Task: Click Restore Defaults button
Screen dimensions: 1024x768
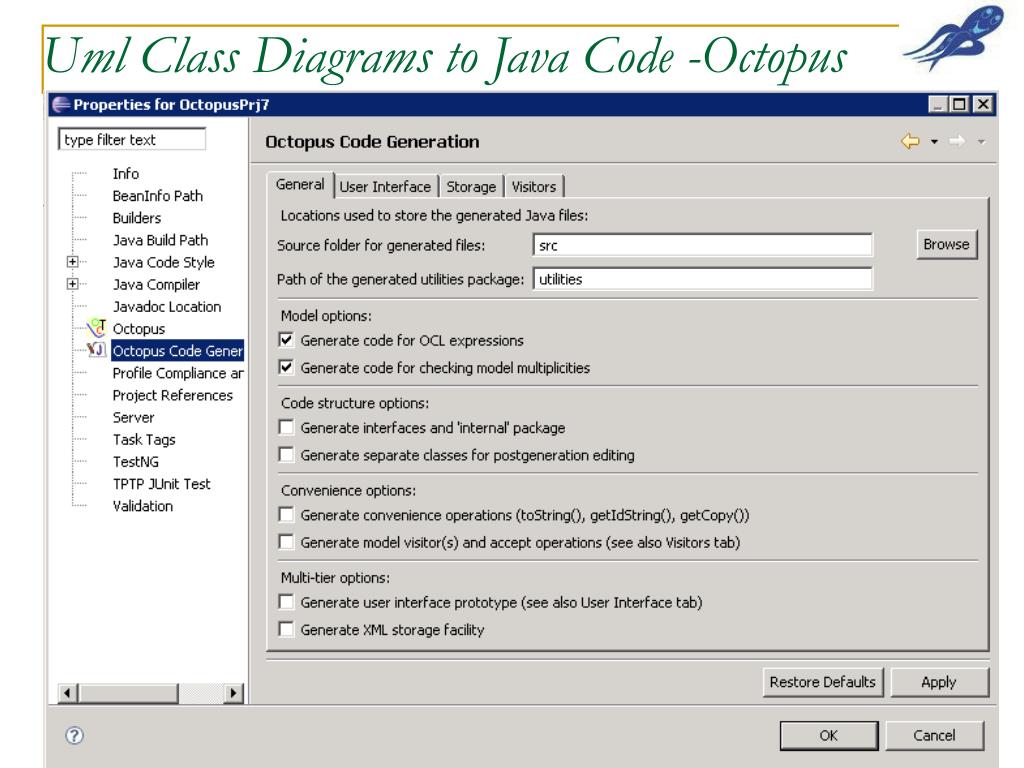Action: (x=822, y=682)
